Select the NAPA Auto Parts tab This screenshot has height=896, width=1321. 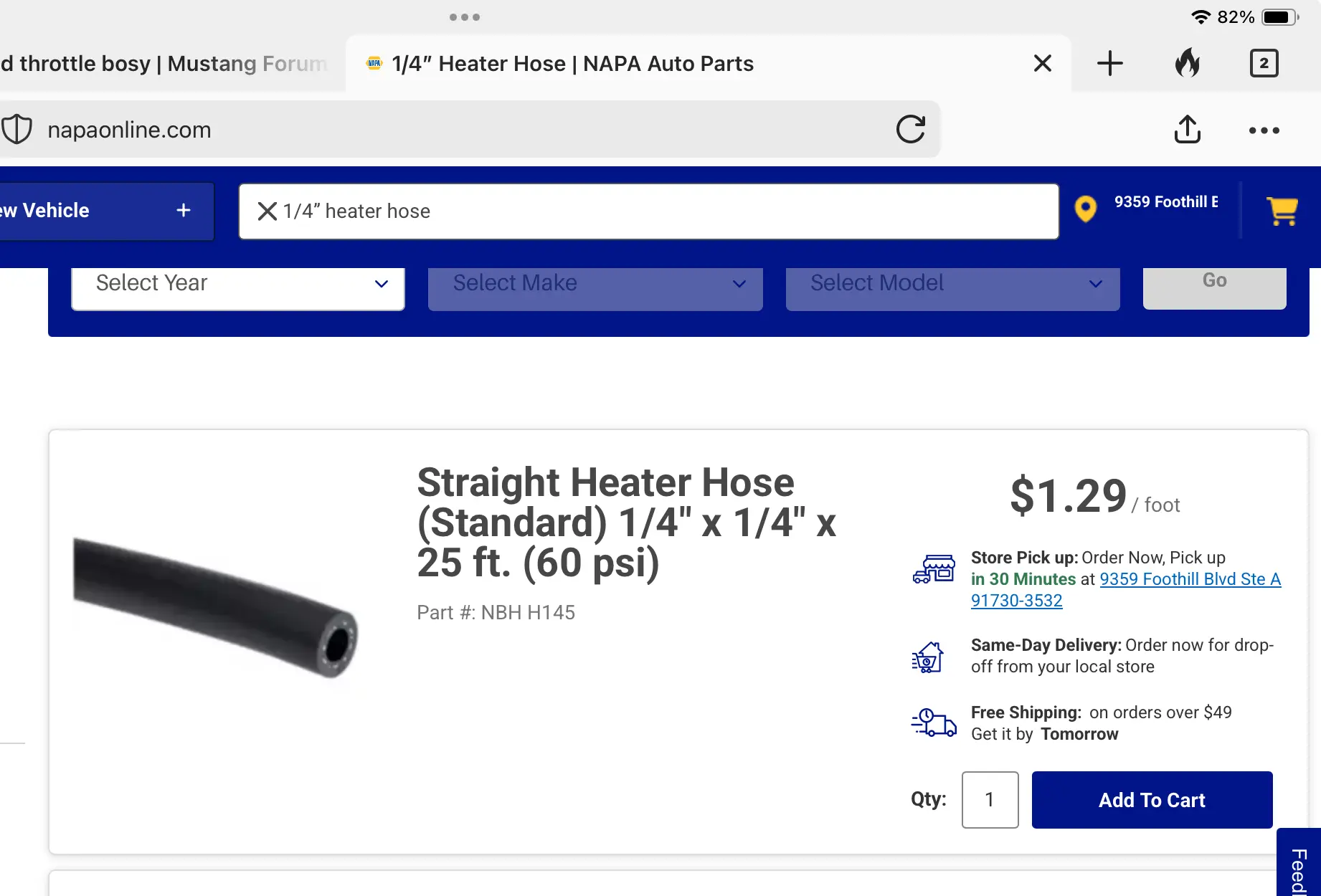pyautogui.click(x=709, y=64)
